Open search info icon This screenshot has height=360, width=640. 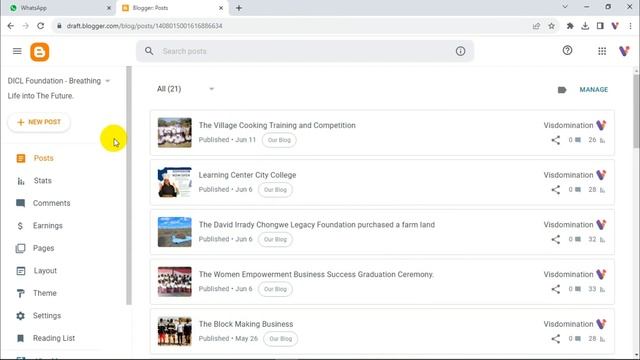click(x=460, y=51)
